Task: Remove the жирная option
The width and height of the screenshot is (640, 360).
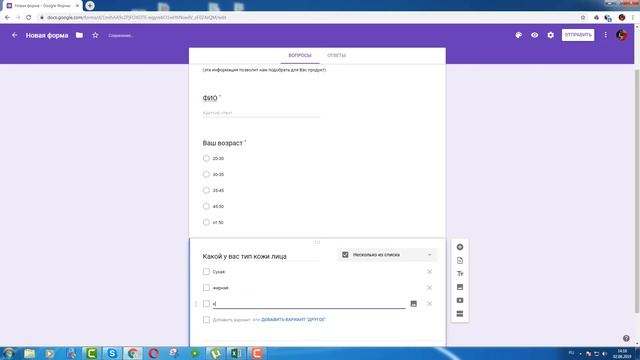Action: [429, 288]
